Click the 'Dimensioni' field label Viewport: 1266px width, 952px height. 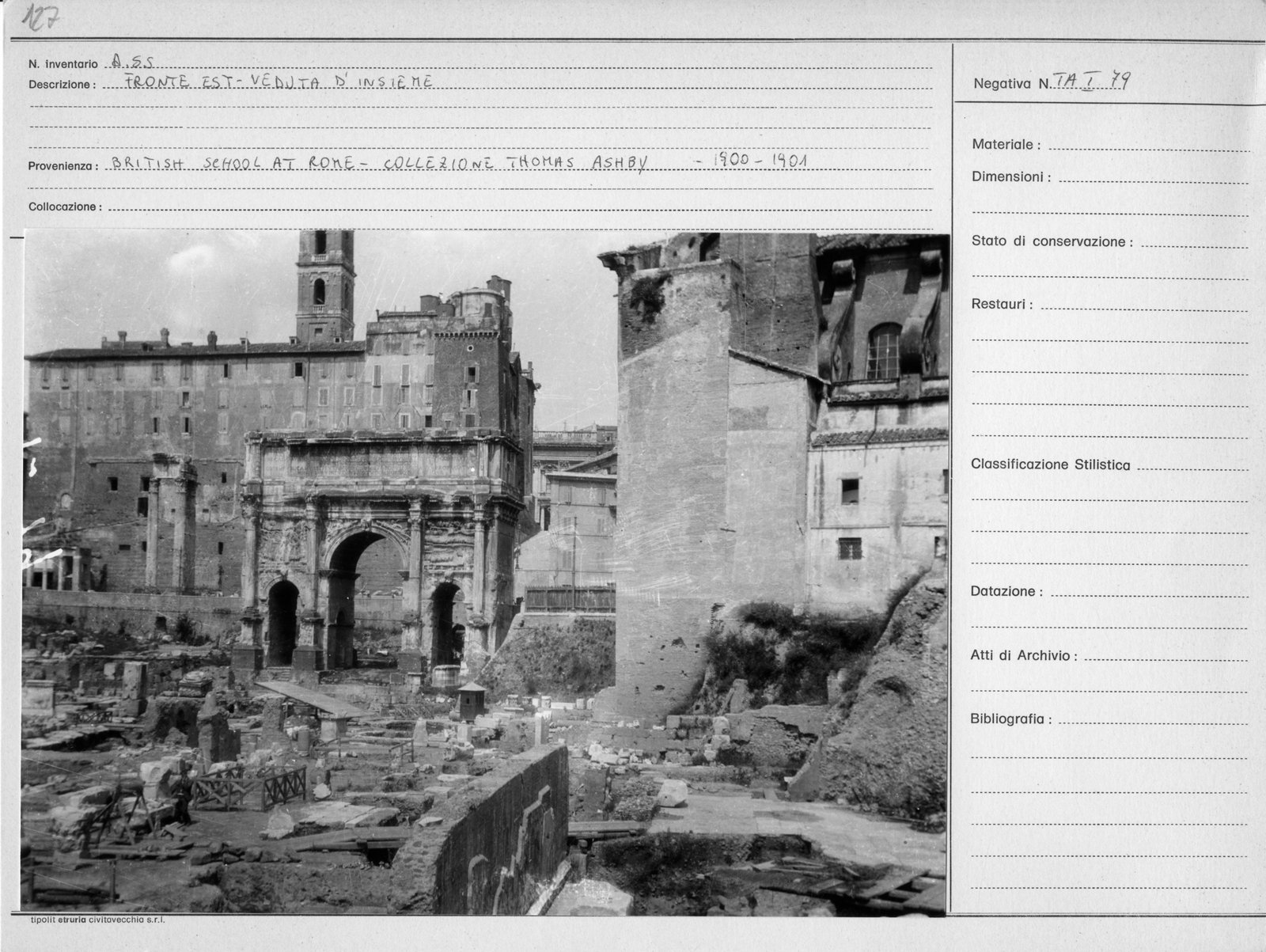[x=1011, y=177]
